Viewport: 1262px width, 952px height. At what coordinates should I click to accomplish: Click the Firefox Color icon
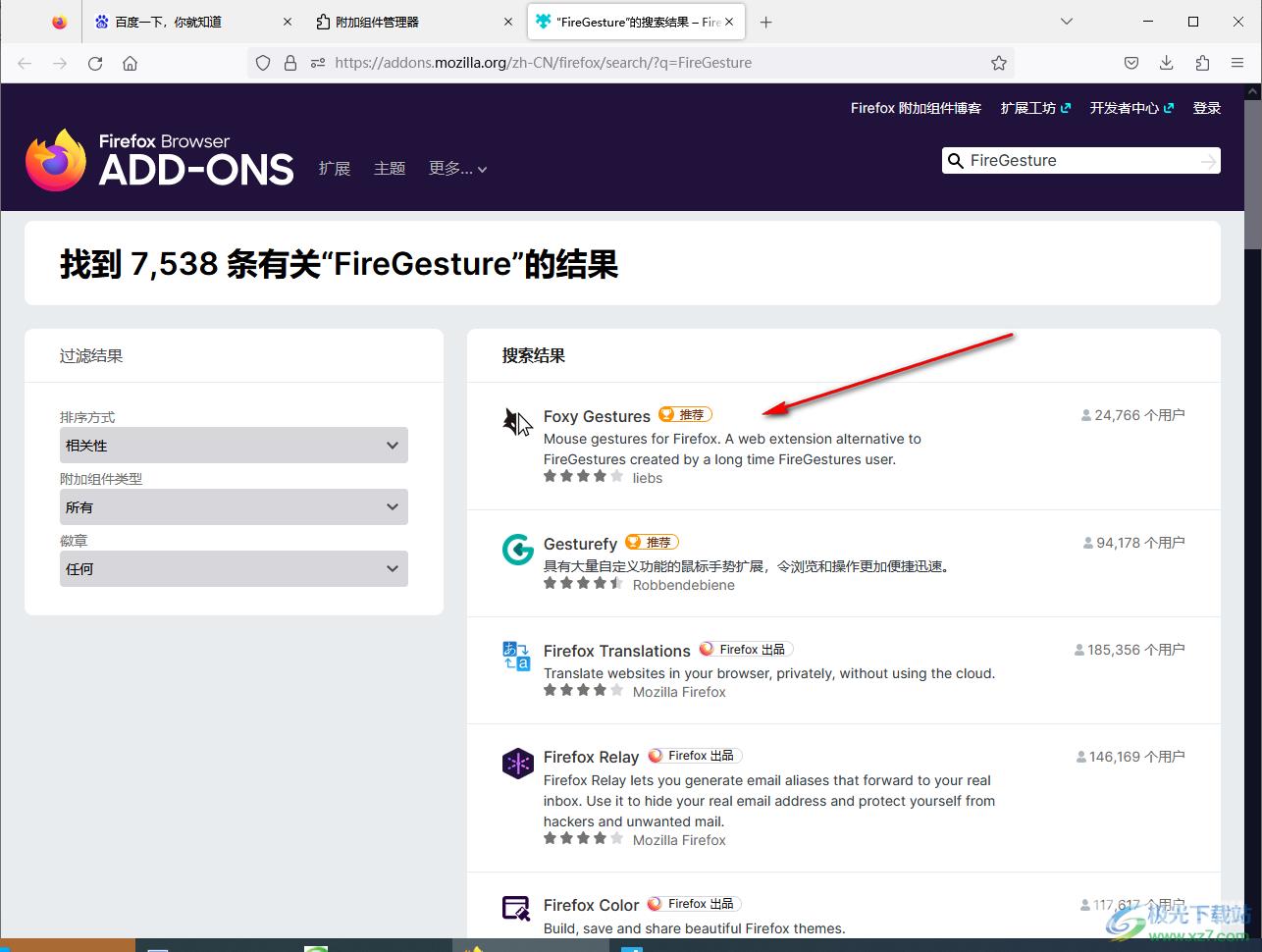pyautogui.click(x=517, y=909)
